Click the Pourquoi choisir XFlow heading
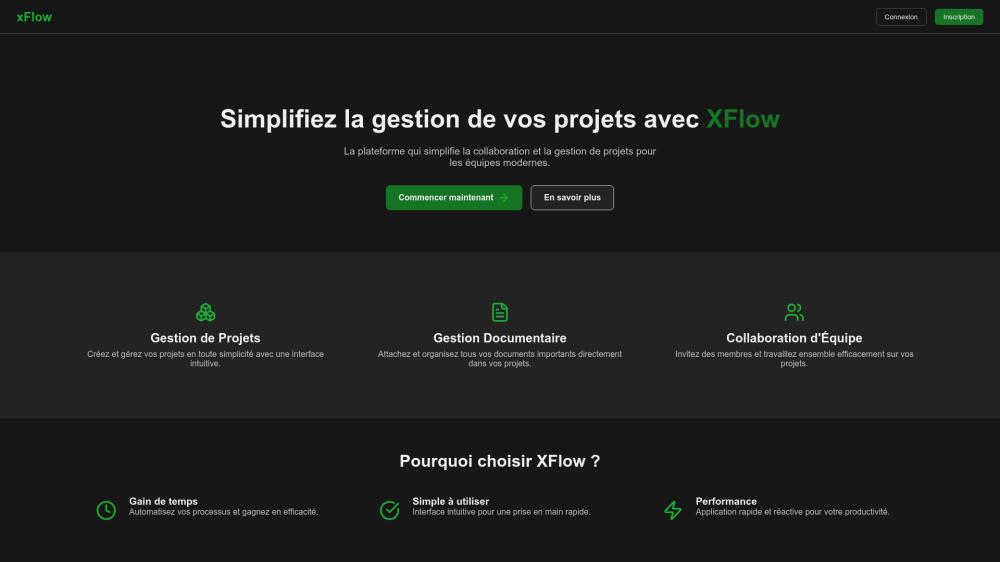1000x562 pixels. pyautogui.click(x=500, y=461)
